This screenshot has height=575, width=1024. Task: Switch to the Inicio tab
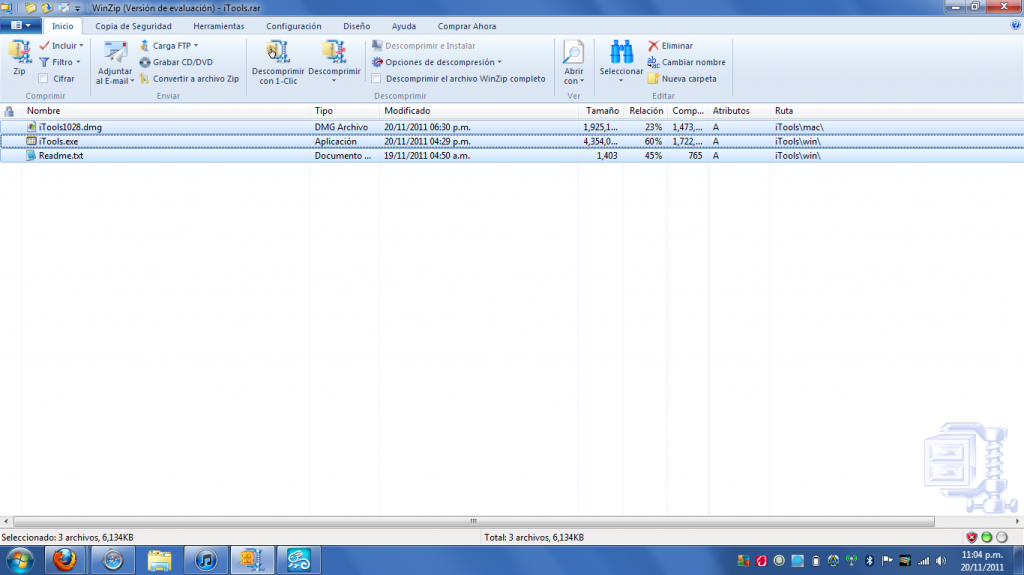(63, 26)
